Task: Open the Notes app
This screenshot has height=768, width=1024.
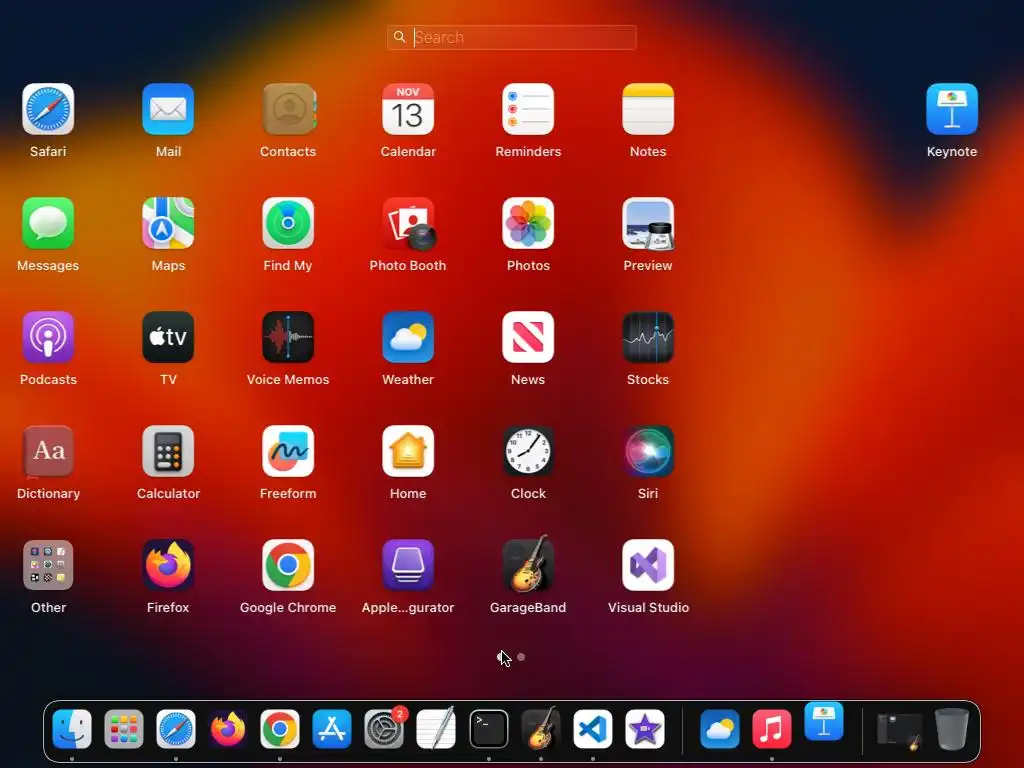Action: click(648, 109)
